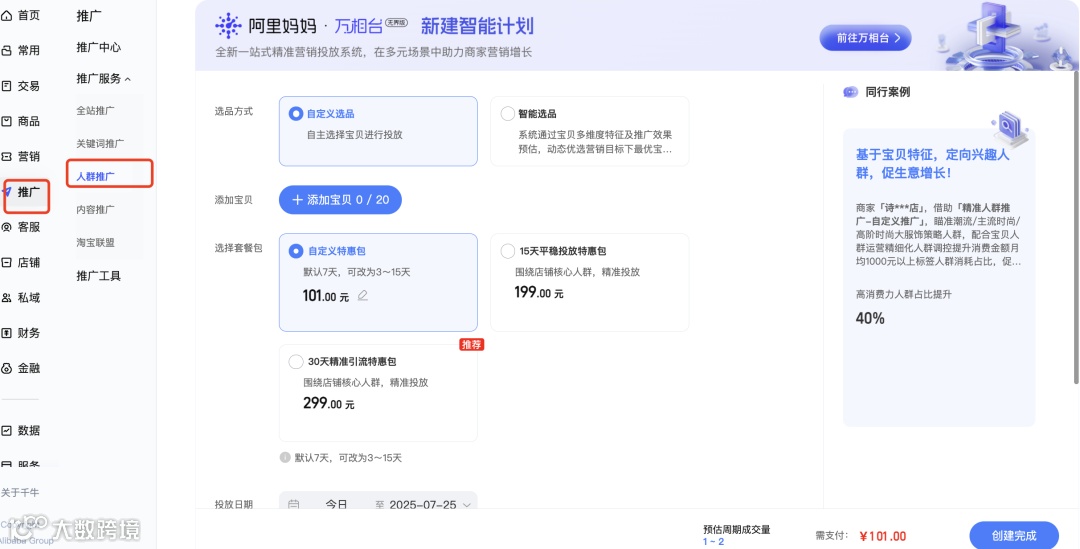Open 推广工具 in the submenu
This screenshot has height=549, width=1080.
coord(98,276)
